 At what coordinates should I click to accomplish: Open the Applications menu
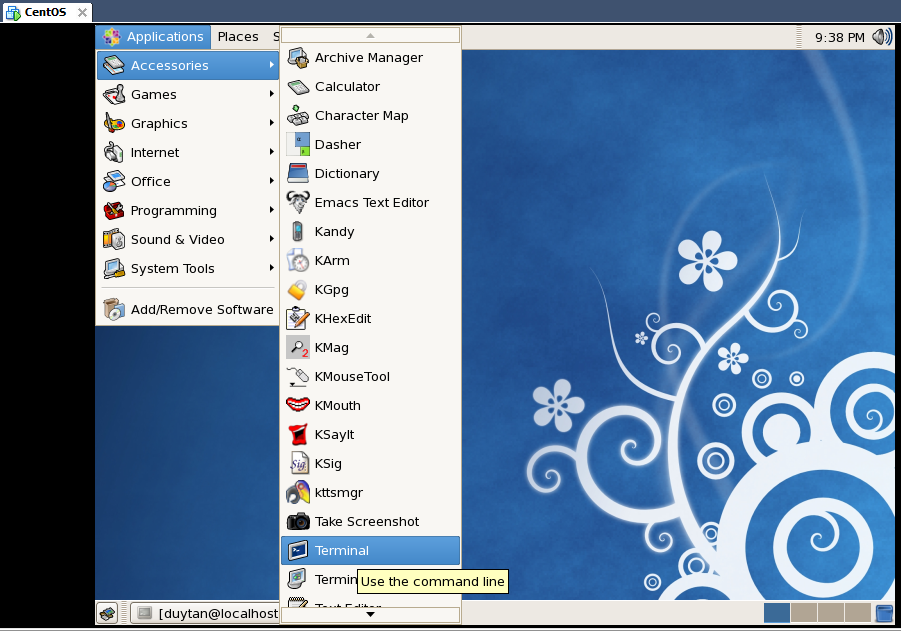[153, 37]
